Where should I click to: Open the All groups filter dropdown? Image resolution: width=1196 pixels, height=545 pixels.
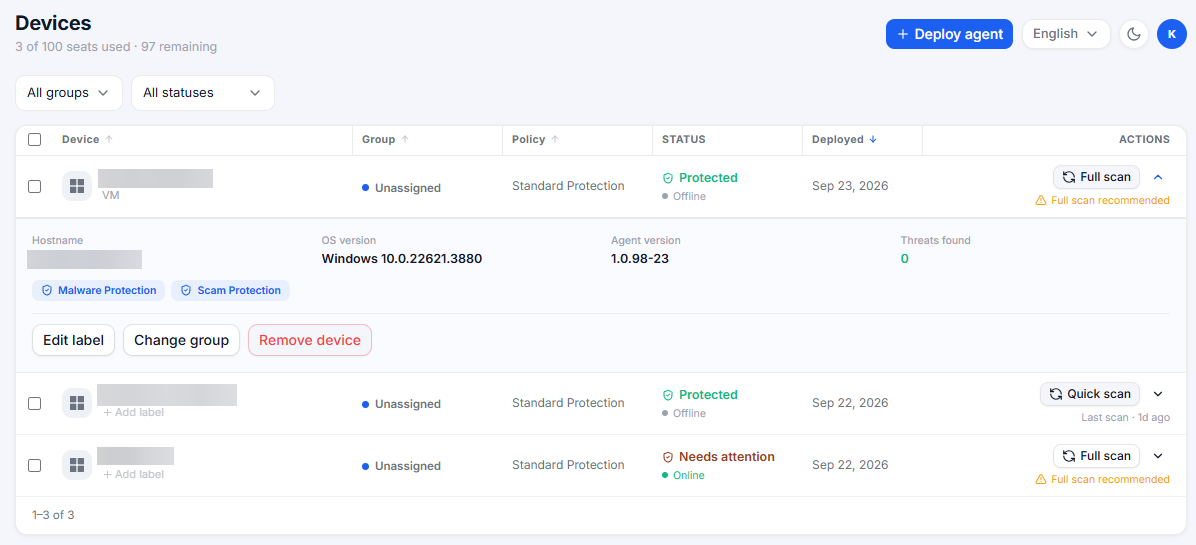[69, 93]
